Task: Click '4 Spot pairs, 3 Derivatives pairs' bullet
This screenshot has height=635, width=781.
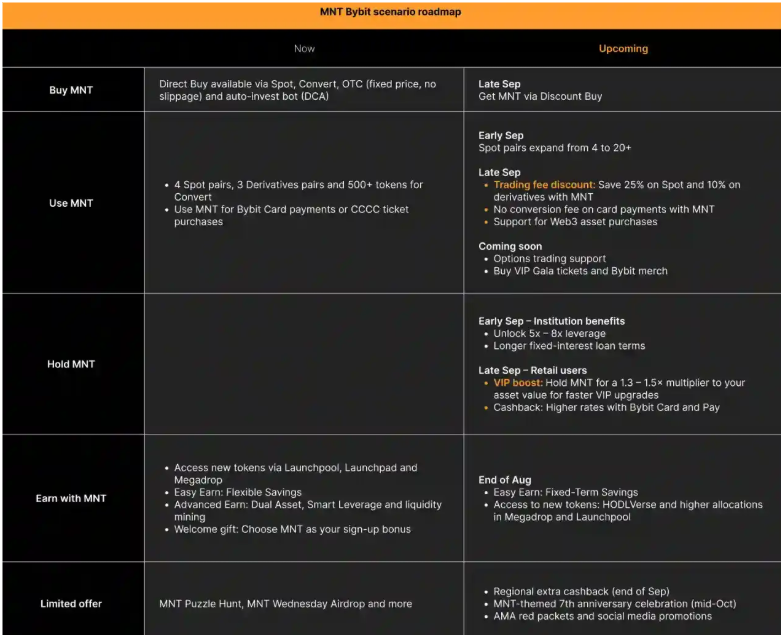Action: pos(298,191)
